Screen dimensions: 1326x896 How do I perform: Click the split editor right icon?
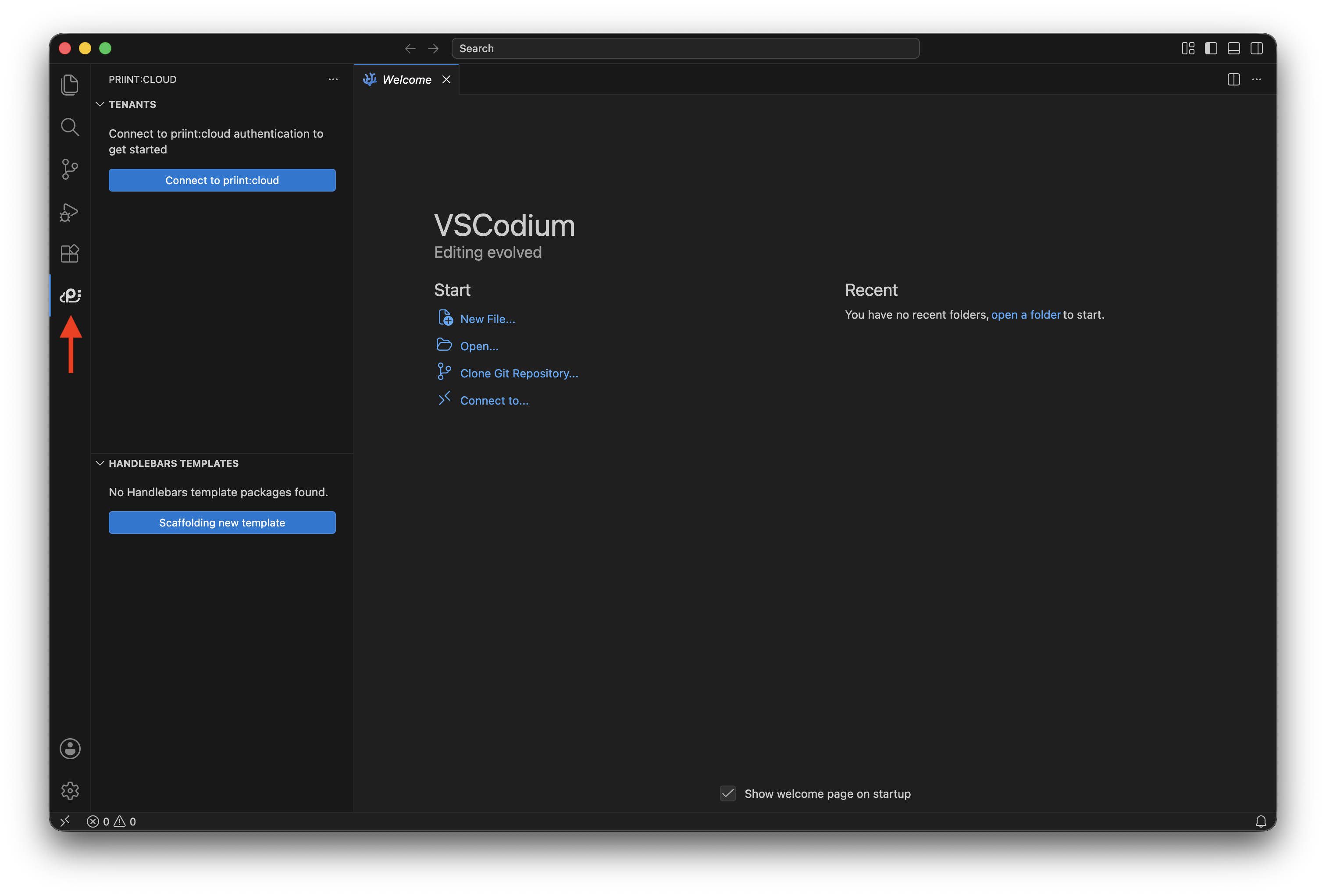tap(1233, 79)
